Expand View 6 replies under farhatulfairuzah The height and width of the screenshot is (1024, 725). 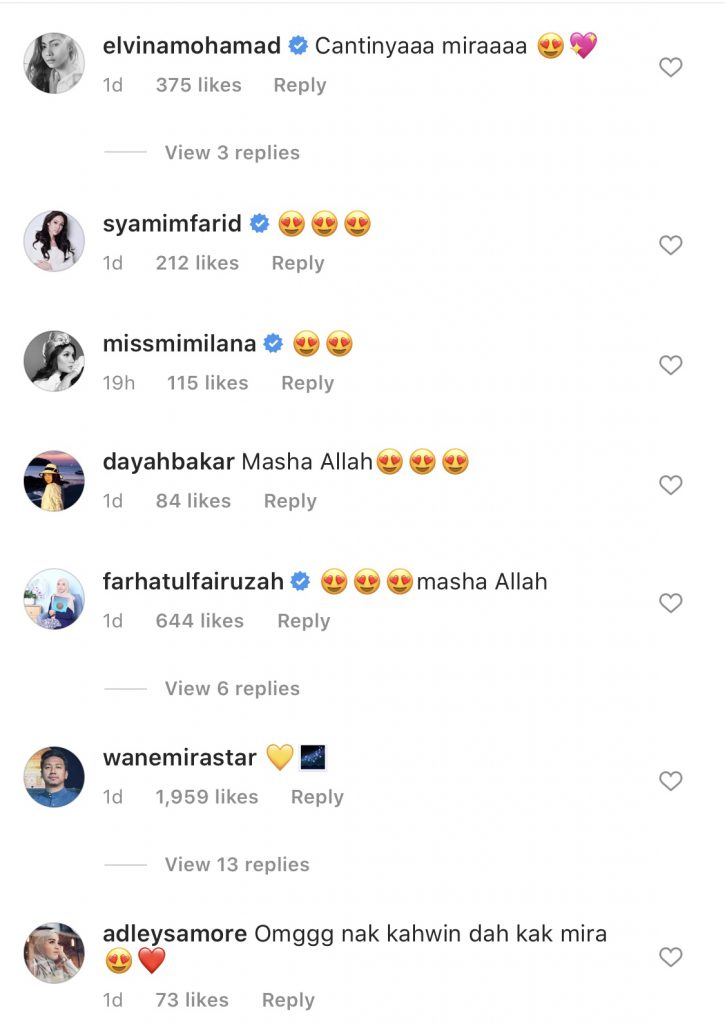pyautogui.click(x=232, y=688)
